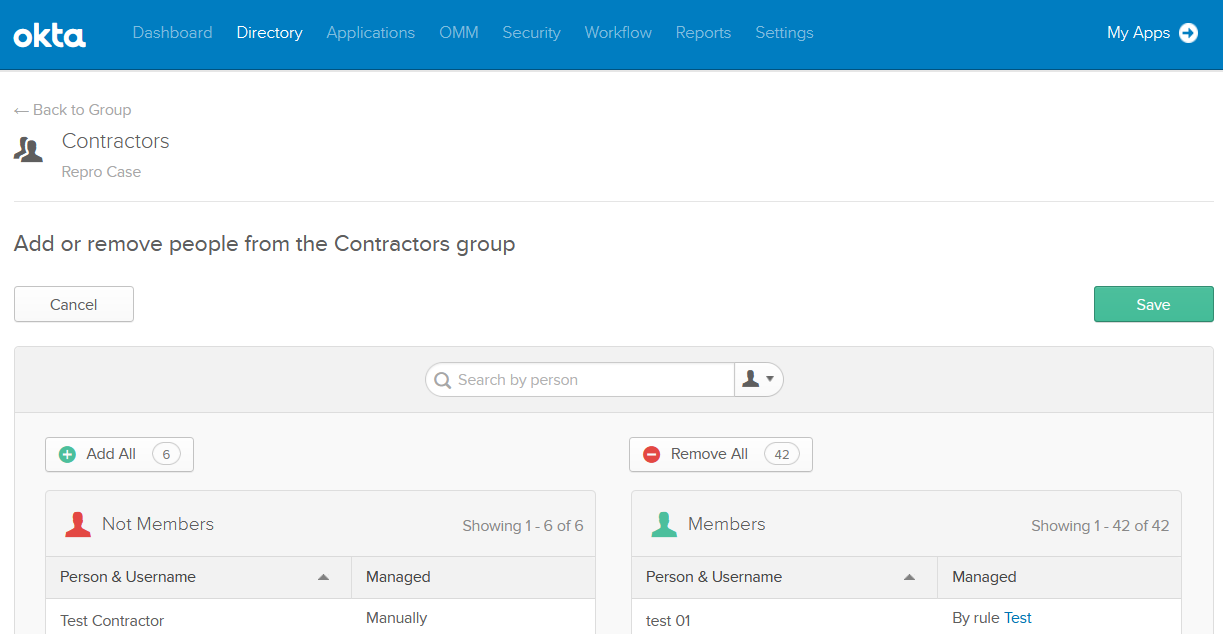The image size is (1223, 634).
Task: Go to the Applications tab
Action: (370, 33)
